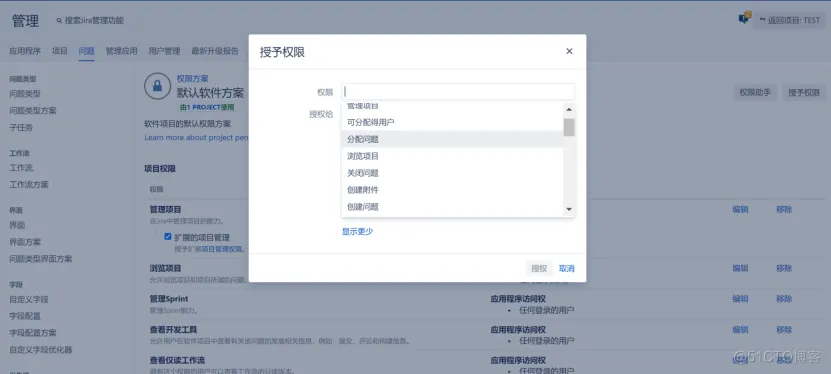Open the 项目 tab
This screenshot has width=831, height=374.
tap(60, 51)
